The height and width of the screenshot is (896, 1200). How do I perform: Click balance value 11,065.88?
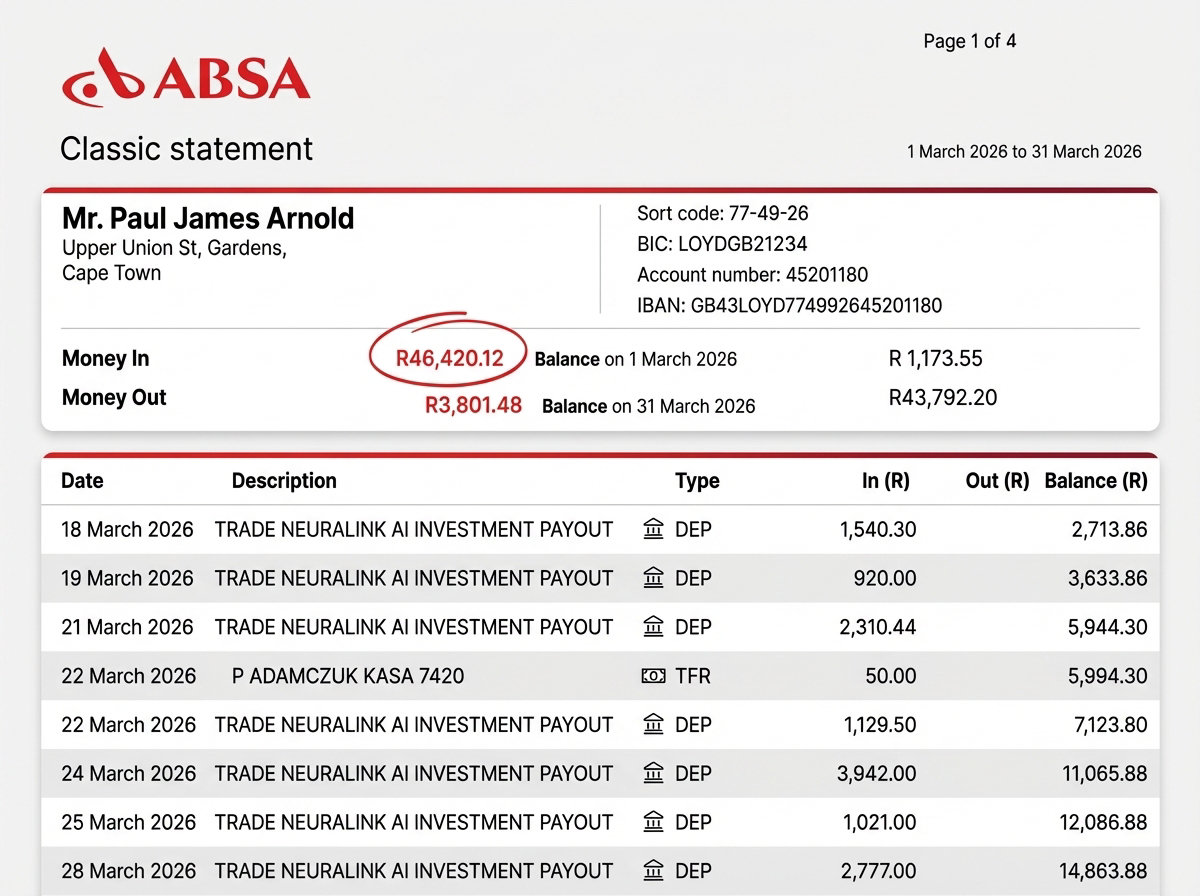click(x=1105, y=773)
